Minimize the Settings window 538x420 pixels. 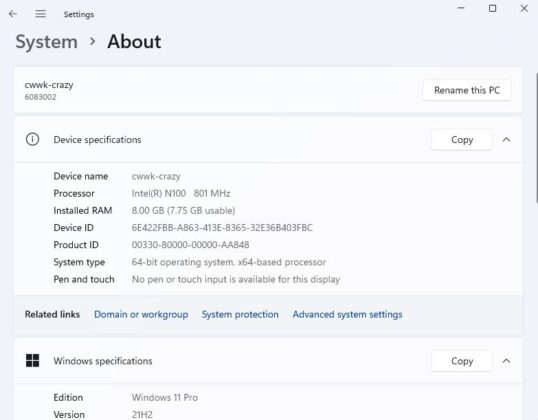tap(461, 8)
